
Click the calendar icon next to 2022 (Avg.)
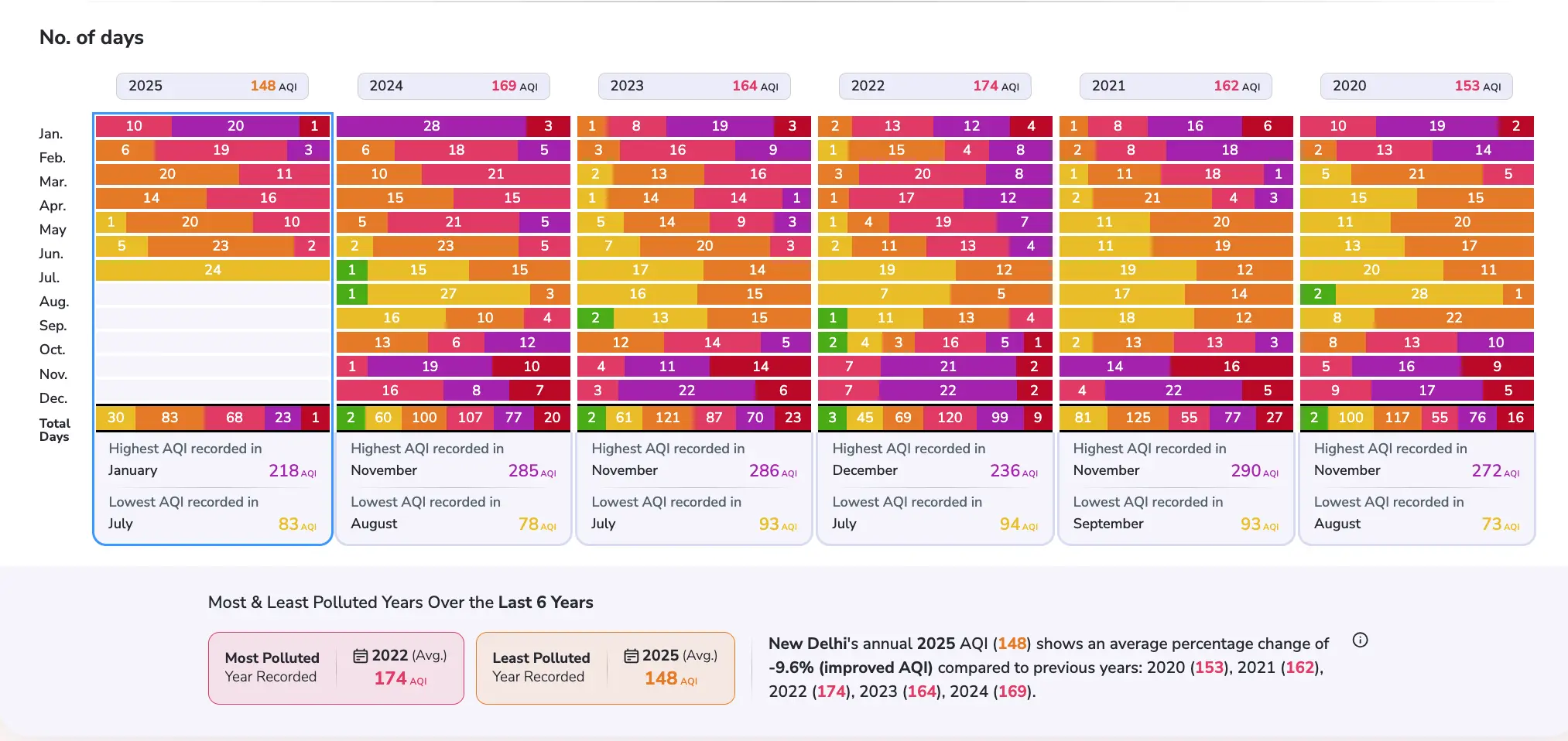pyautogui.click(x=360, y=656)
